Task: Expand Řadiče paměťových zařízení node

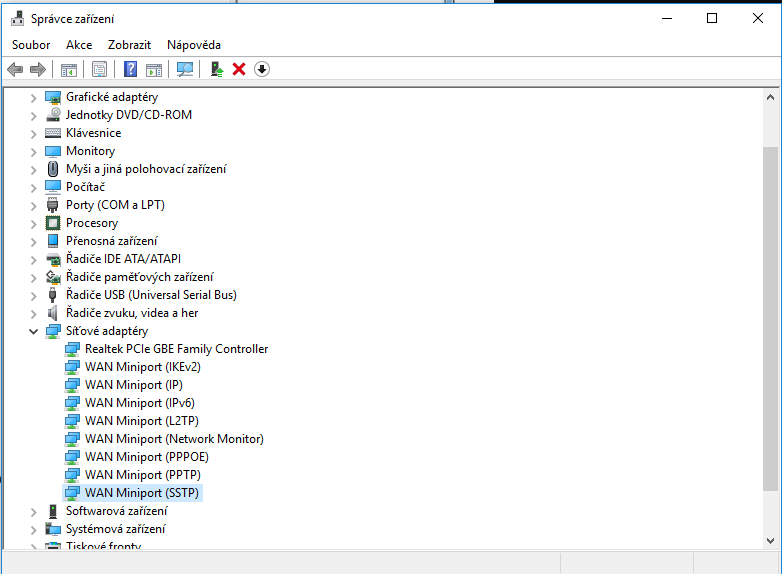Action: 33,277
